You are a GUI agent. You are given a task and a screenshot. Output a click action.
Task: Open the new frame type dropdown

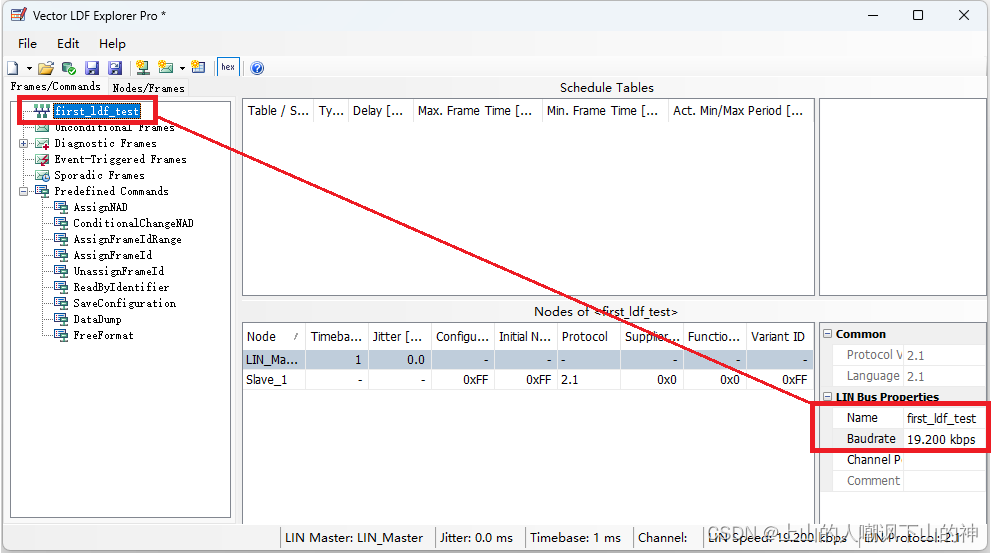[182, 68]
